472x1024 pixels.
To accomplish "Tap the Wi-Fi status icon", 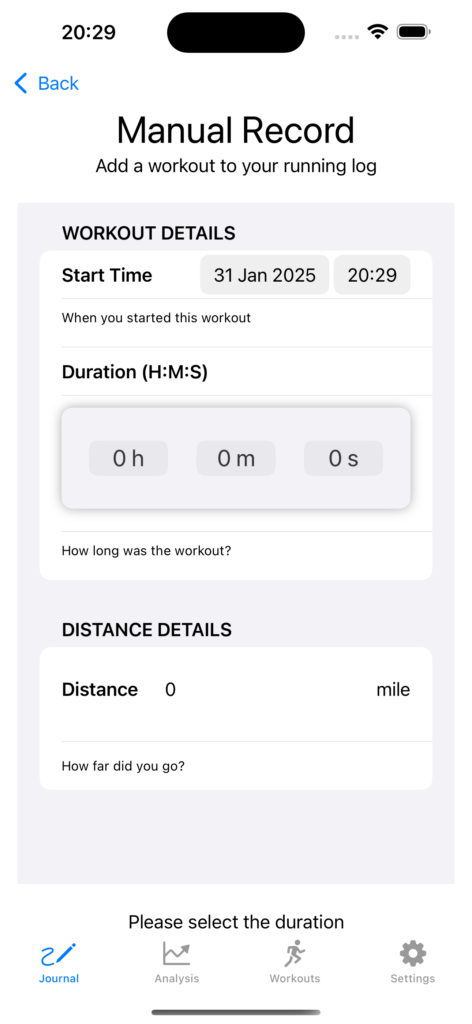I will click(377, 31).
